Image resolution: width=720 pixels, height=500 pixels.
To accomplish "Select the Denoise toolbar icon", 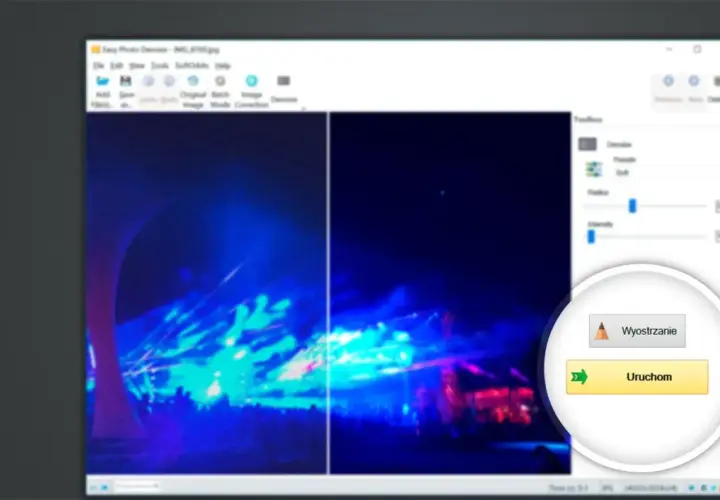I will point(283,81).
